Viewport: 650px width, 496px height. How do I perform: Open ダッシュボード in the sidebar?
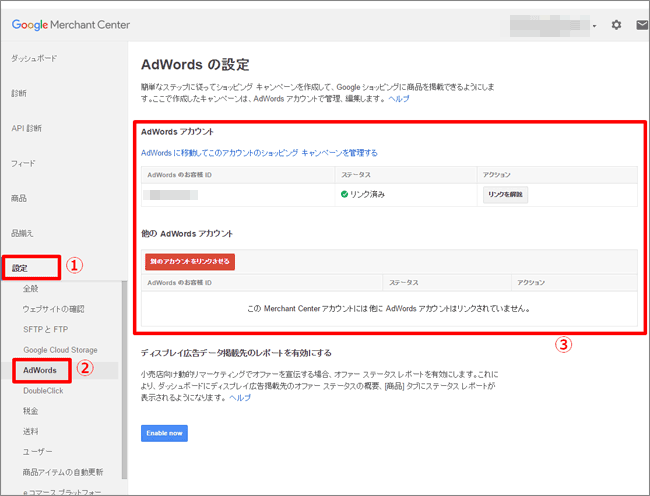[34, 58]
